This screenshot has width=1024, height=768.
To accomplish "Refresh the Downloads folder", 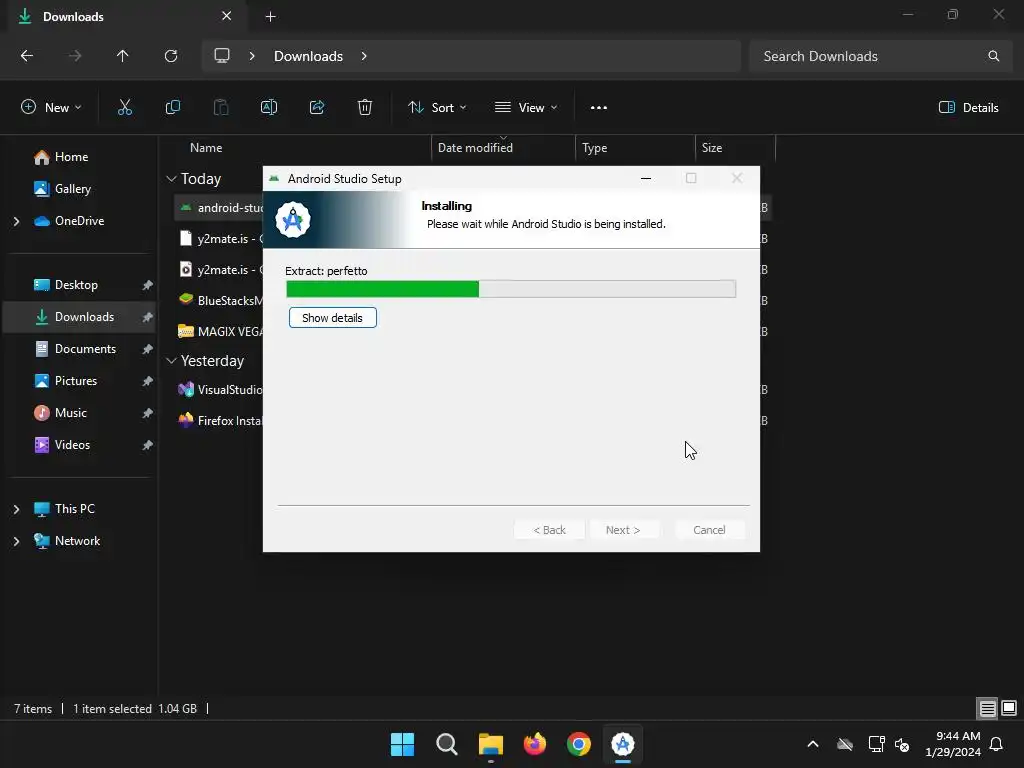I will (x=170, y=56).
